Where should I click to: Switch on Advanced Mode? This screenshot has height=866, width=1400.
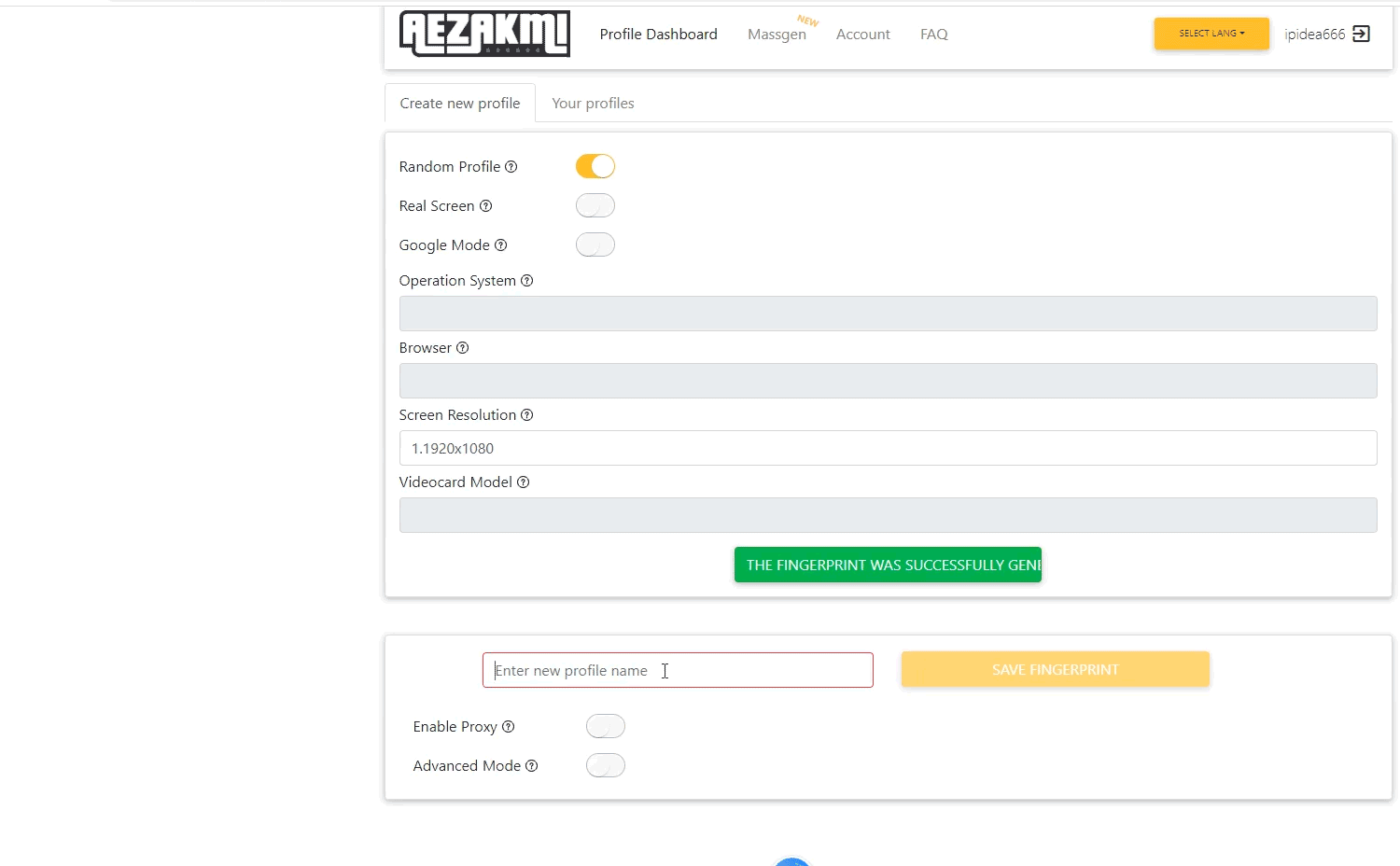[x=606, y=765]
